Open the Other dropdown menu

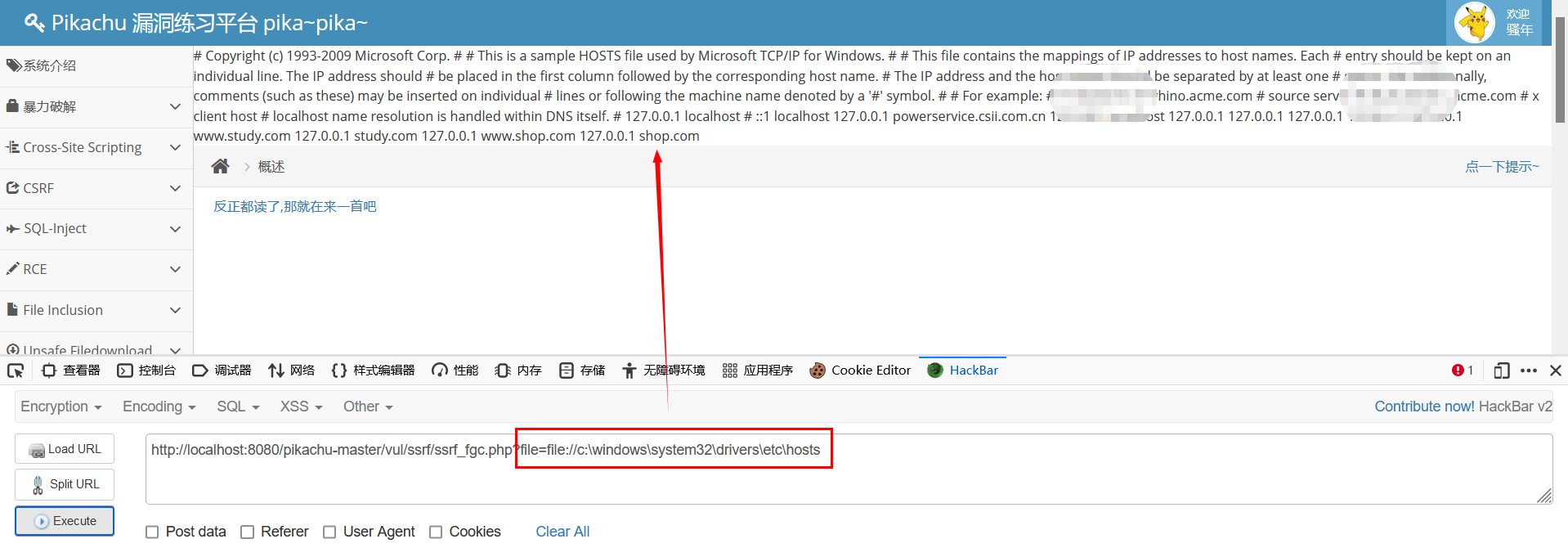[368, 407]
